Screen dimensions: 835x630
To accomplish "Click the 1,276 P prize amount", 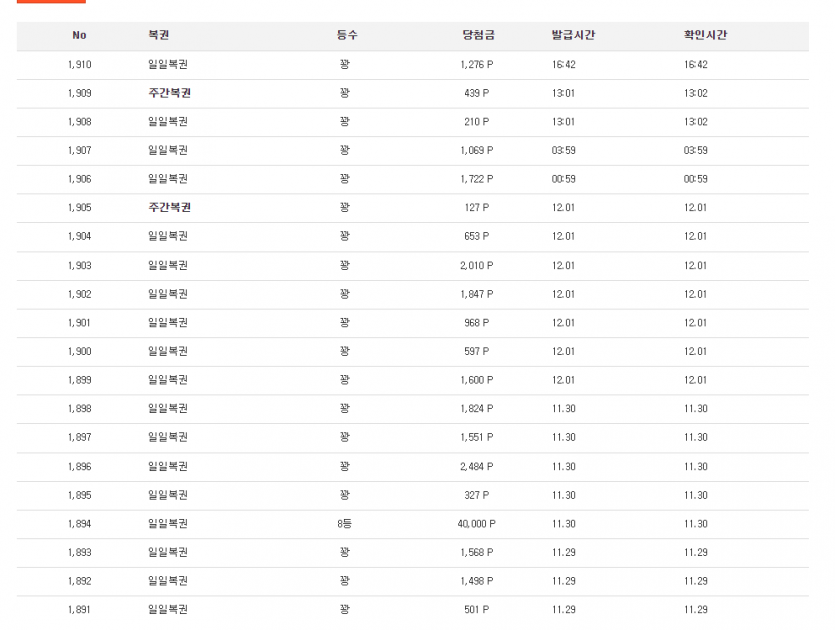I will click(x=477, y=64).
